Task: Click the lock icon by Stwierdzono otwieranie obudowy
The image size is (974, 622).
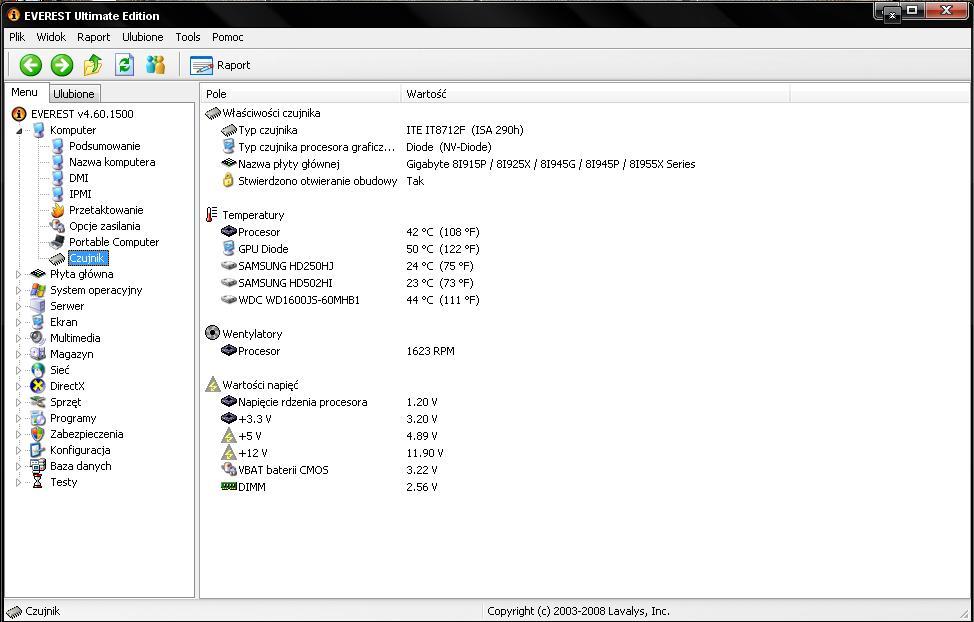Action: click(x=228, y=181)
